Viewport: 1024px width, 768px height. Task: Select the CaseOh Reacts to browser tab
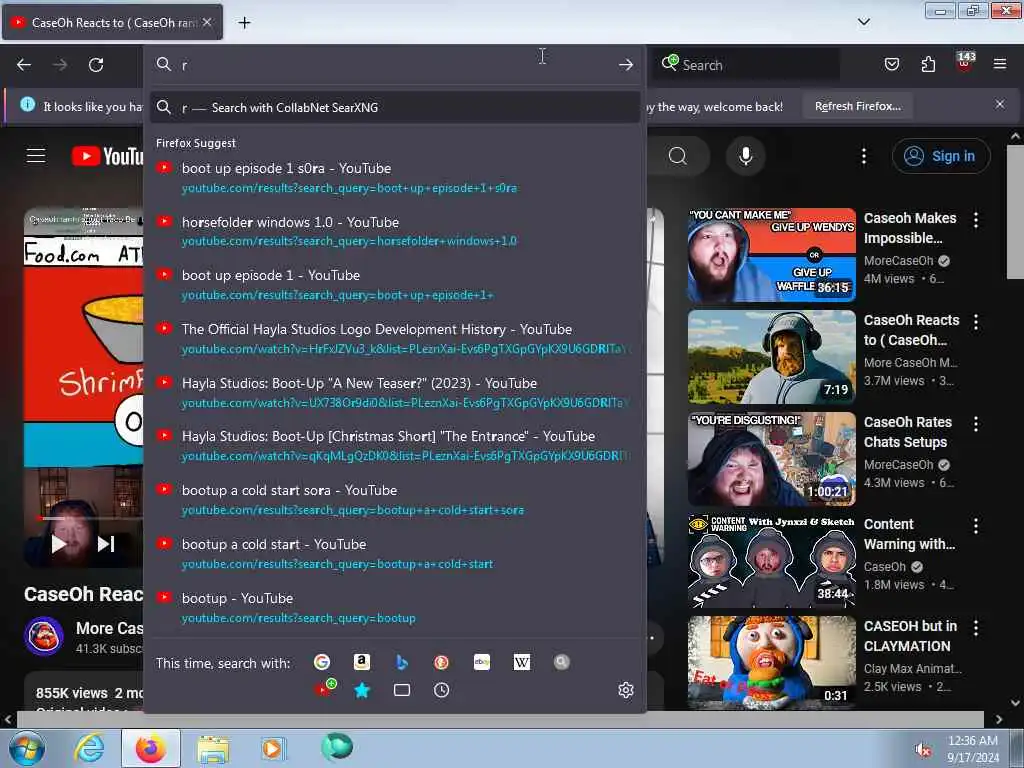[112, 23]
